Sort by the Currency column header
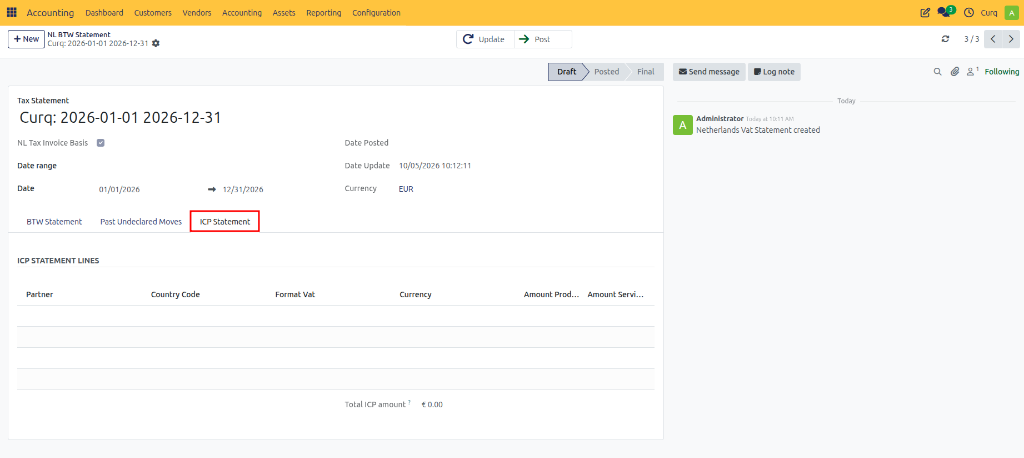This screenshot has height=458, width=1024. pyautogui.click(x=415, y=295)
